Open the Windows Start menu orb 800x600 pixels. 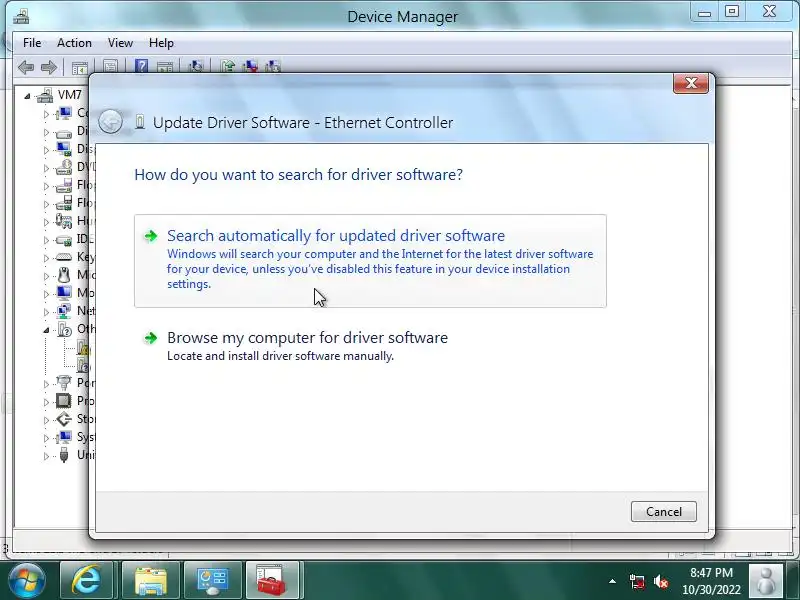coord(27,580)
